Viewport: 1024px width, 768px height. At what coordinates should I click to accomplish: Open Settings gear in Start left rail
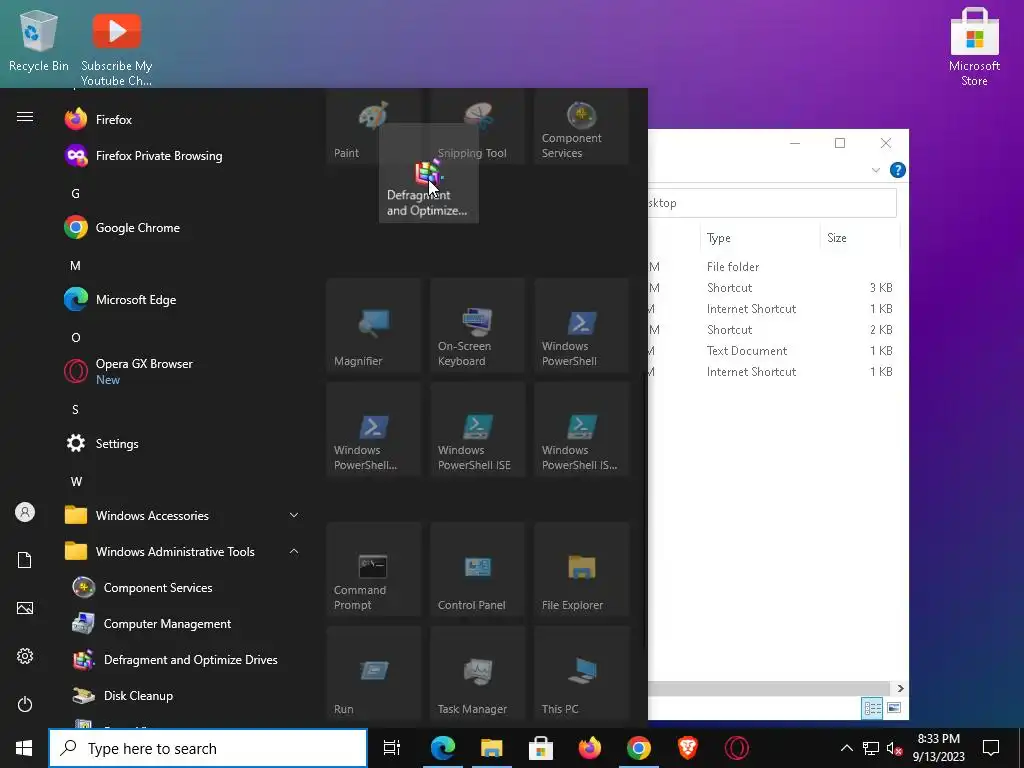tap(25, 656)
